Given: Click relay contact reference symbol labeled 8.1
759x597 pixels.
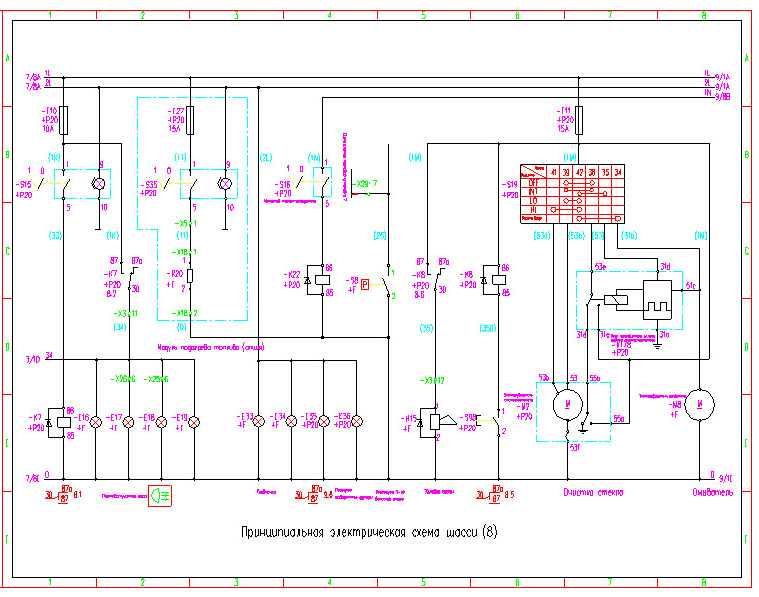Looking at the screenshot, I should coord(64,495).
